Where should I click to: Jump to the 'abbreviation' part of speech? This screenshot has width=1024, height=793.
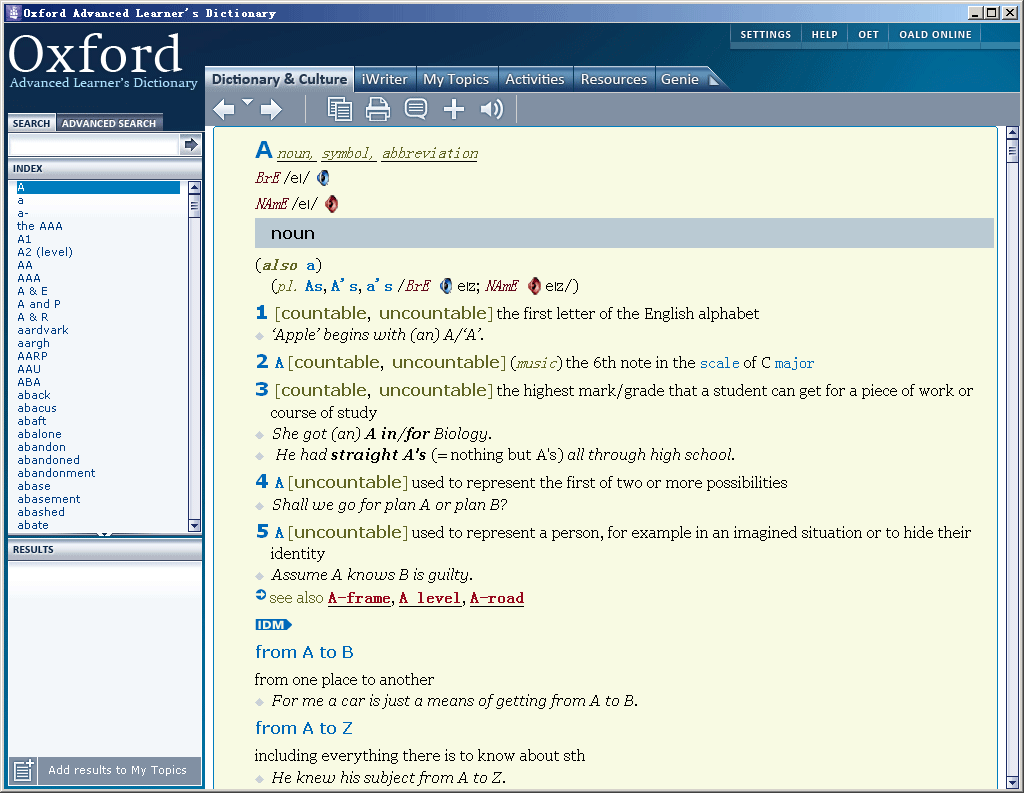430,154
